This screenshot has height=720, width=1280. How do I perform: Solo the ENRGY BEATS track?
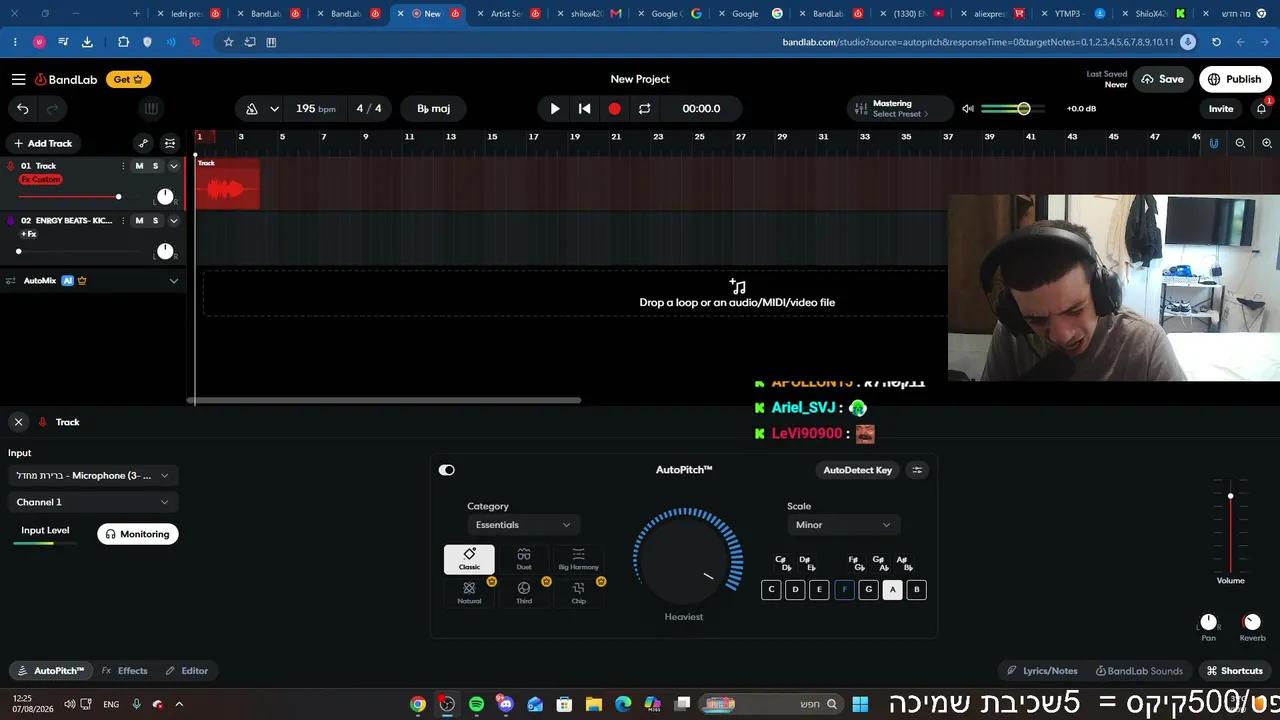(x=155, y=220)
